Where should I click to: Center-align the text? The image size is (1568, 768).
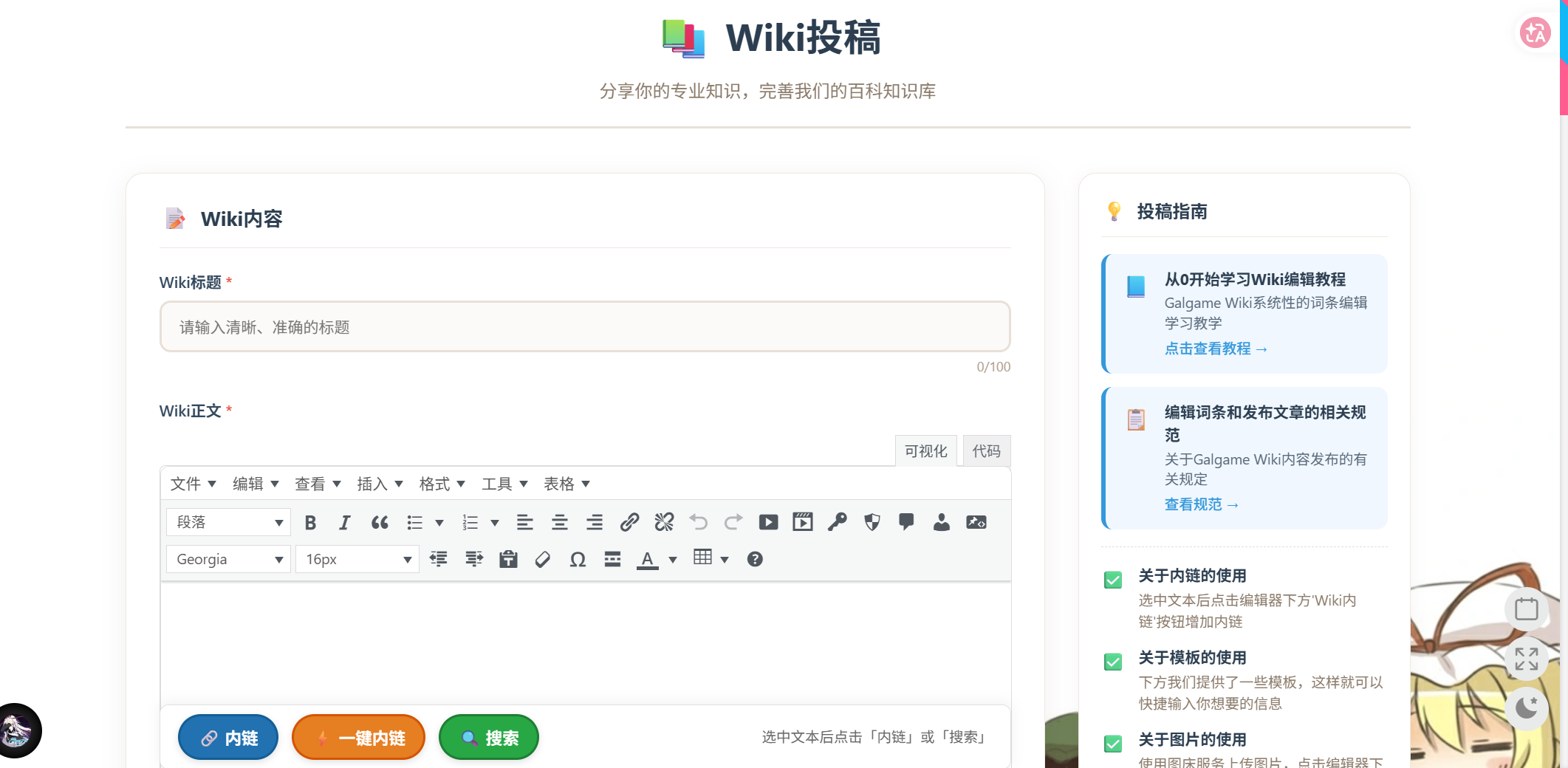click(560, 523)
